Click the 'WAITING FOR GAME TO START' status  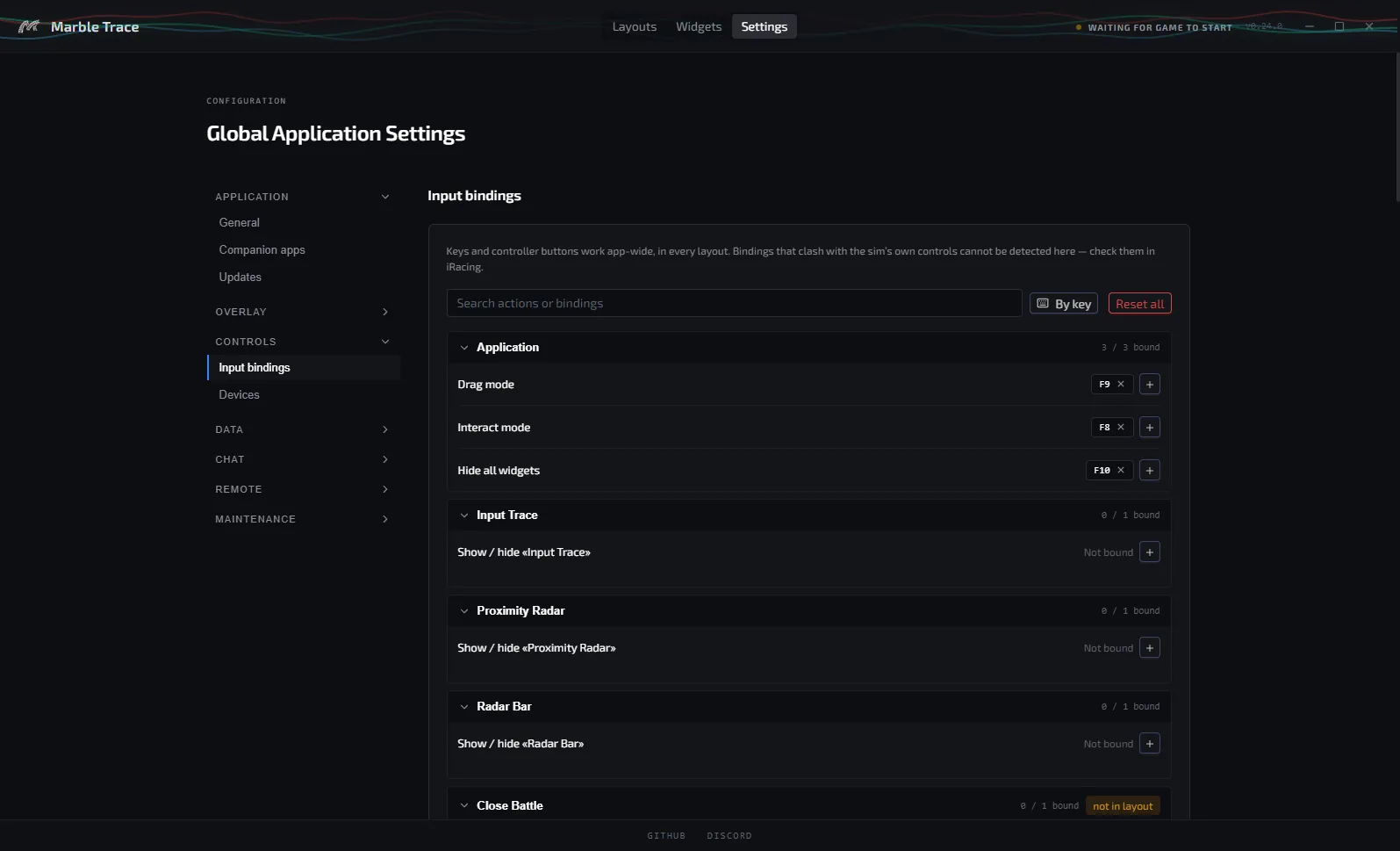(1154, 27)
